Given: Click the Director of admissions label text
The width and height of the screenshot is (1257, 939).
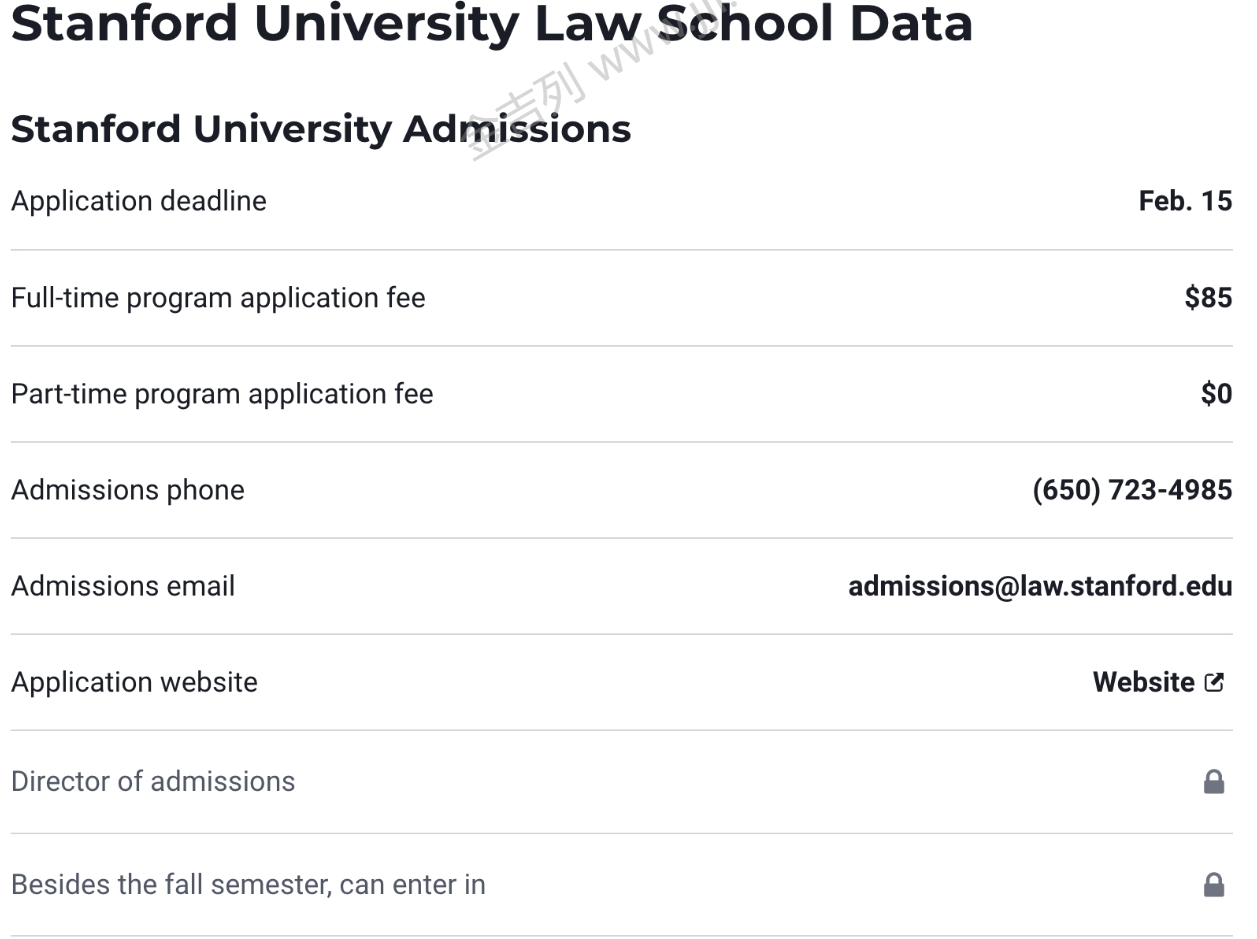Looking at the screenshot, I should tap(153, 781).
